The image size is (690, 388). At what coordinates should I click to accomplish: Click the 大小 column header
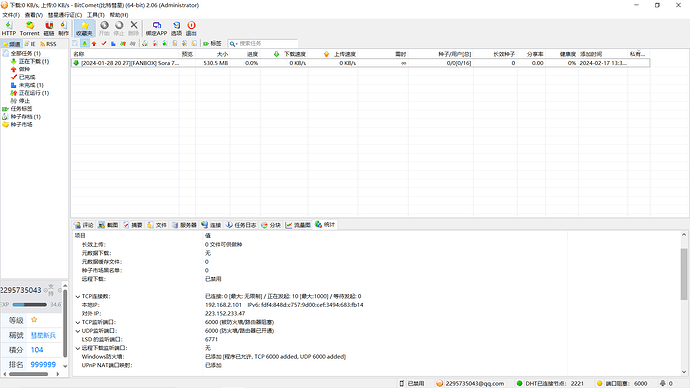coord(213,54)
